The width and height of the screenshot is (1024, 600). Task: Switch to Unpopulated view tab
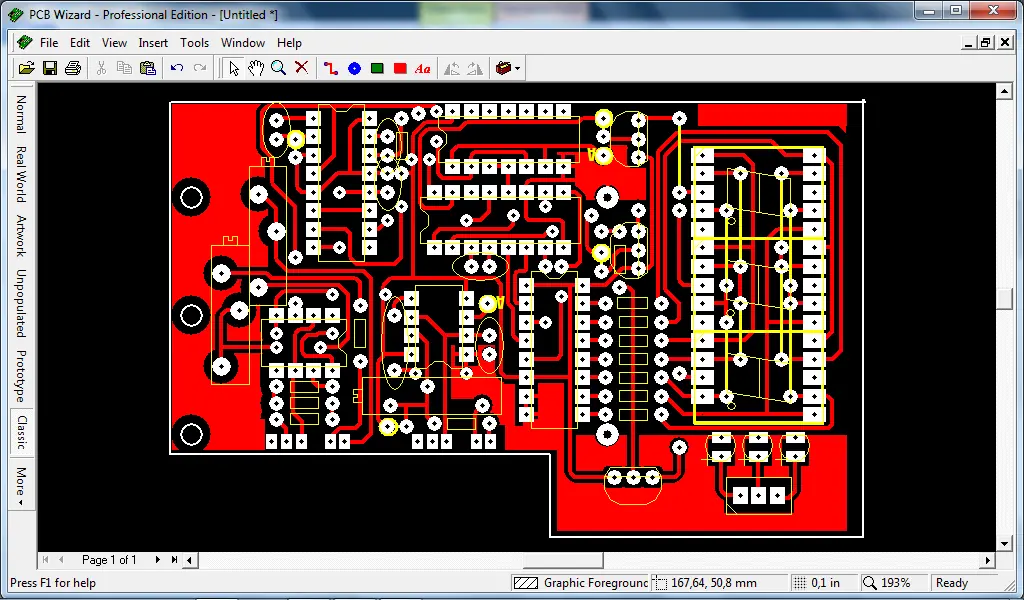click(x=21, y=303)
